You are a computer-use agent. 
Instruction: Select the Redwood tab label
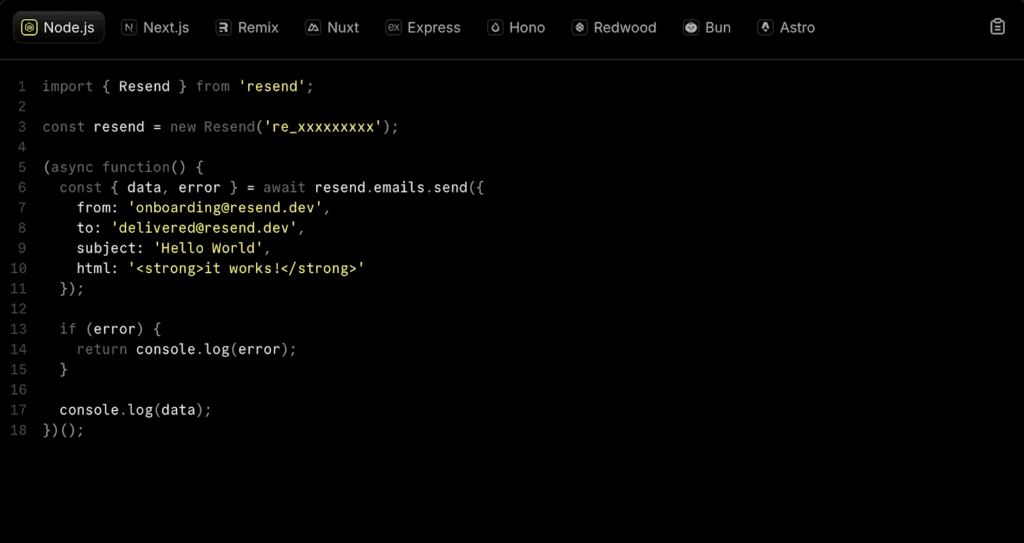(x=625, y=27)
